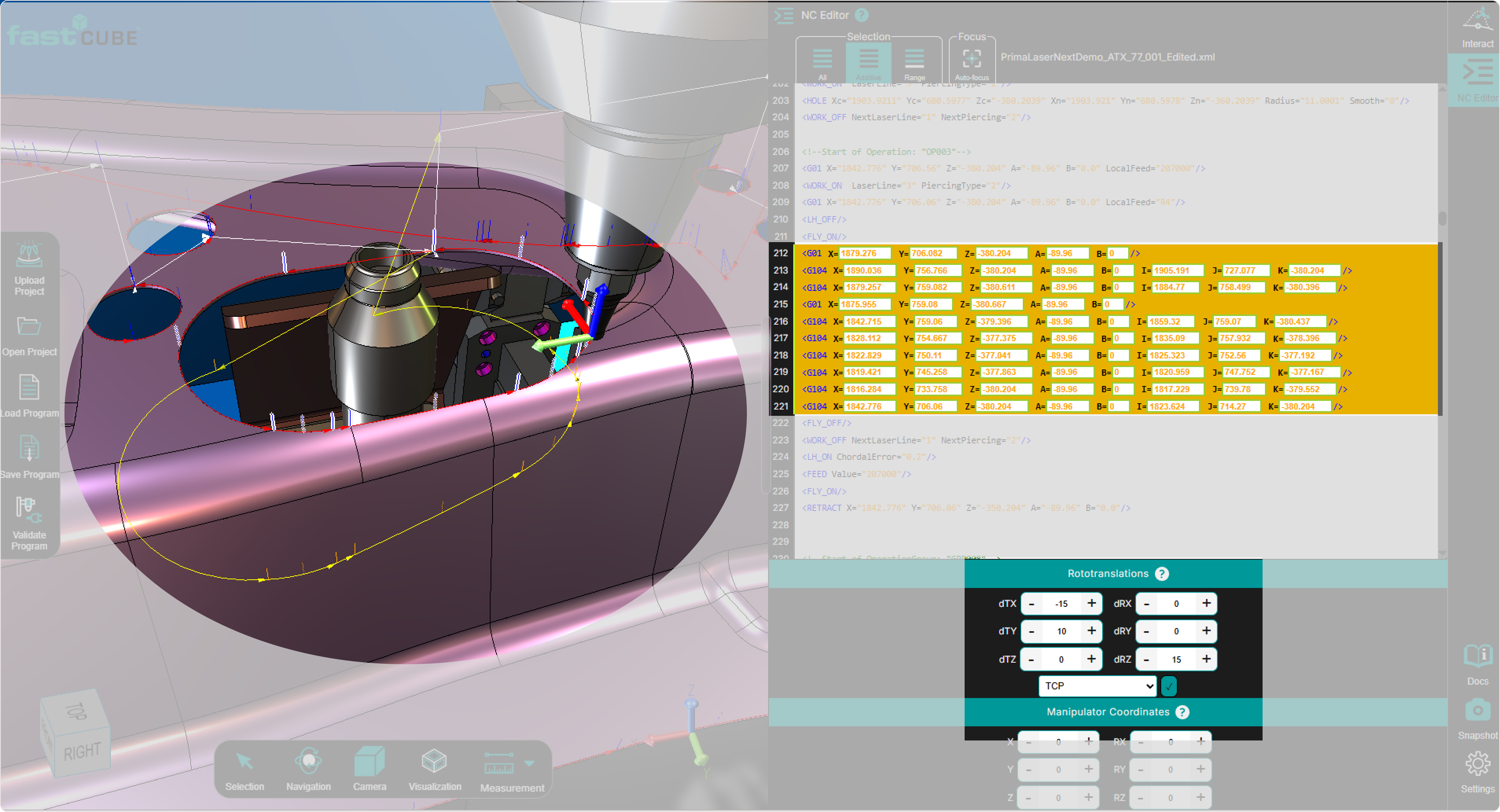Screen dimensions: 1500x812
Task: Click Save Program in left sidebar
Action: tap(29, 449)
